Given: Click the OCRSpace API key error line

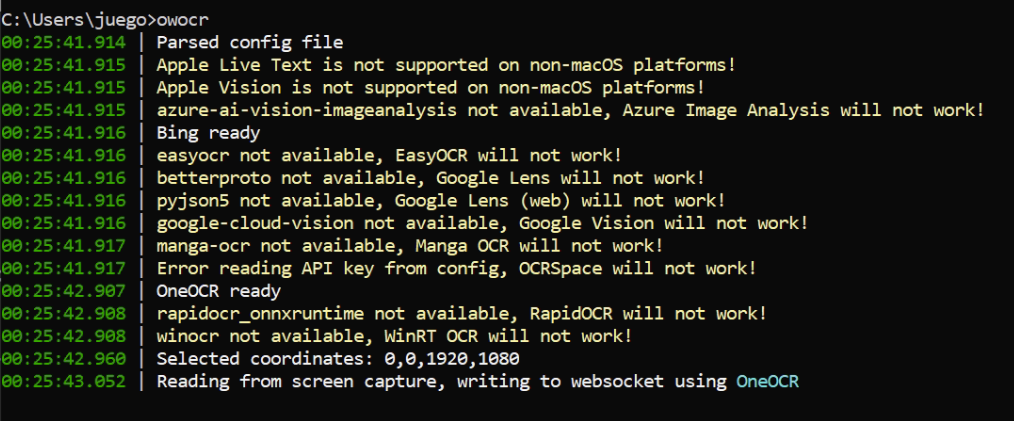Looking at the screenshot, I should pyautogui.click(x=457, y=268).
